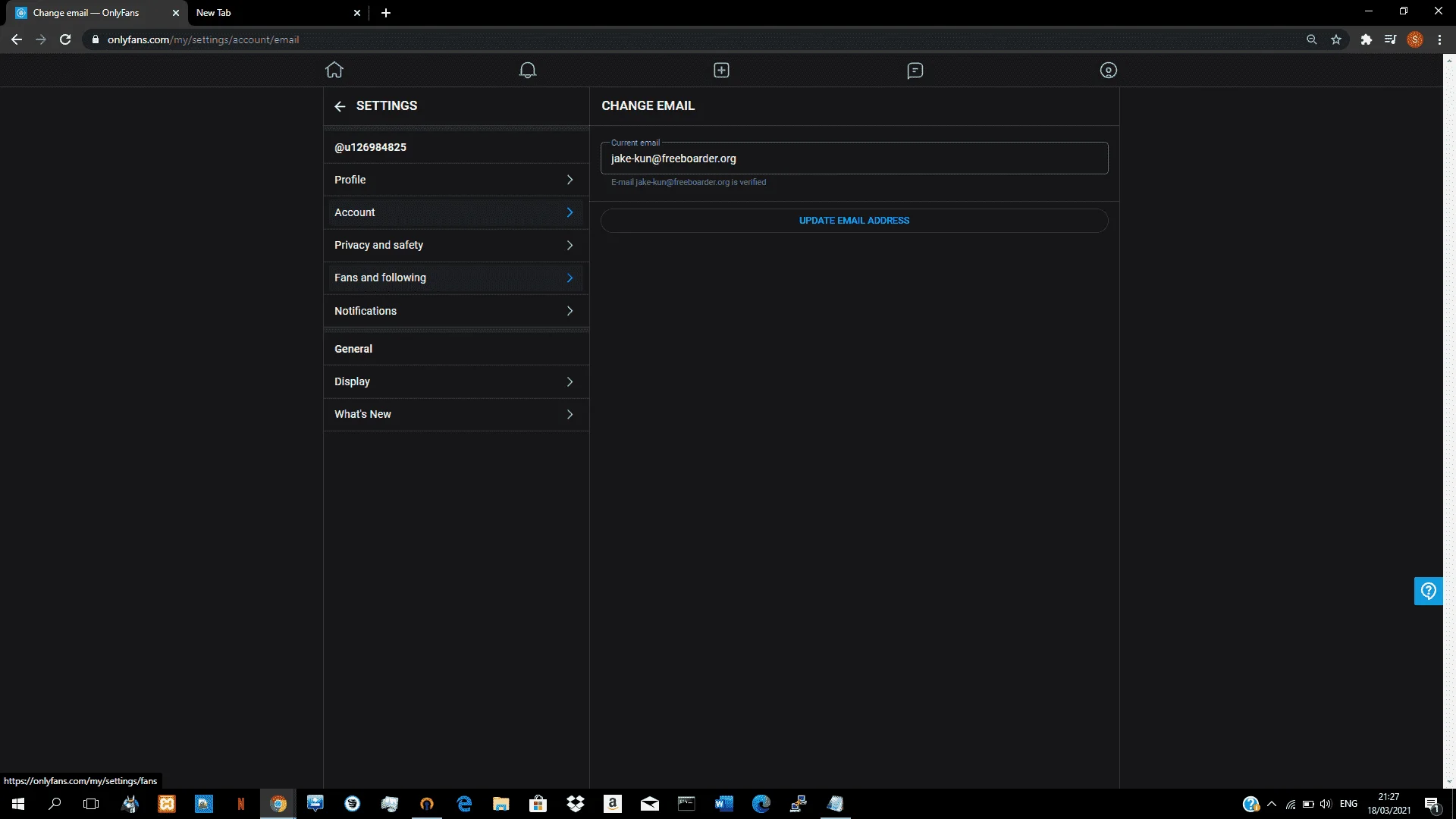Open Task View on the taskbar
This screenshot has height=819, width=1456.
tap(91, 804)
